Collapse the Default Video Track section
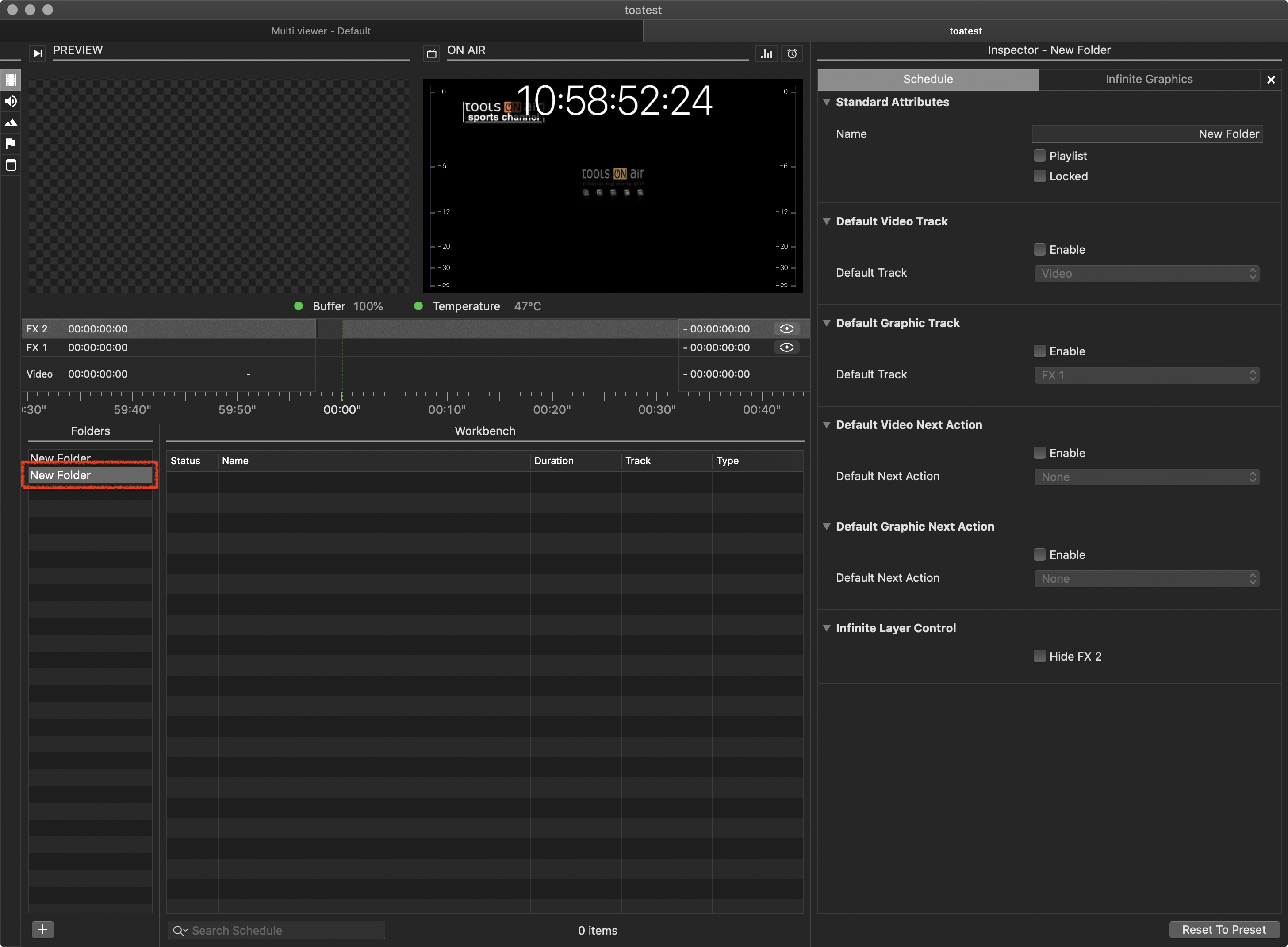The width and height of the screenshot is (1288, 947). [x=826, y=221]
